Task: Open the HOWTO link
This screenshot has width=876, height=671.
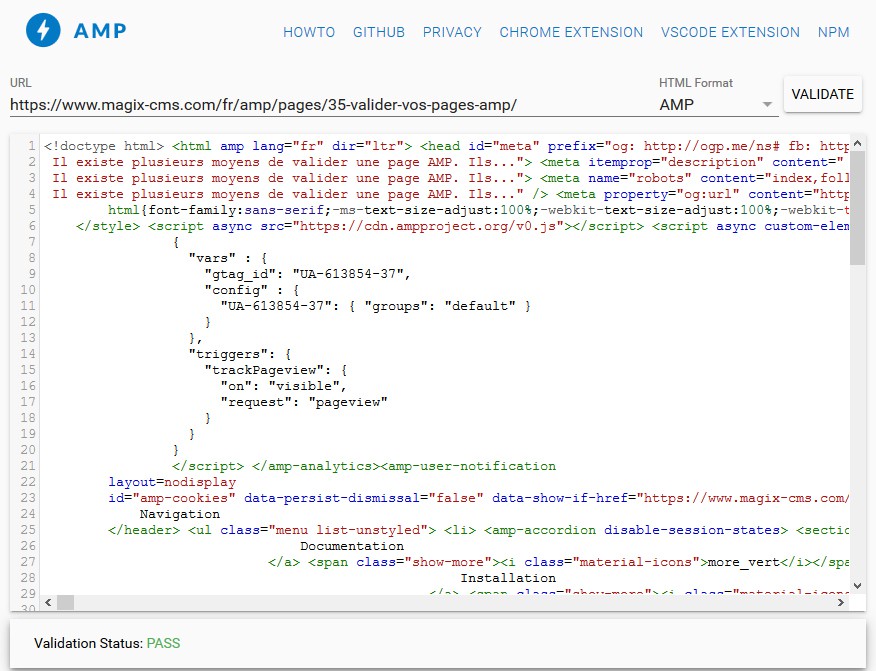Action: tap(309, 32)
